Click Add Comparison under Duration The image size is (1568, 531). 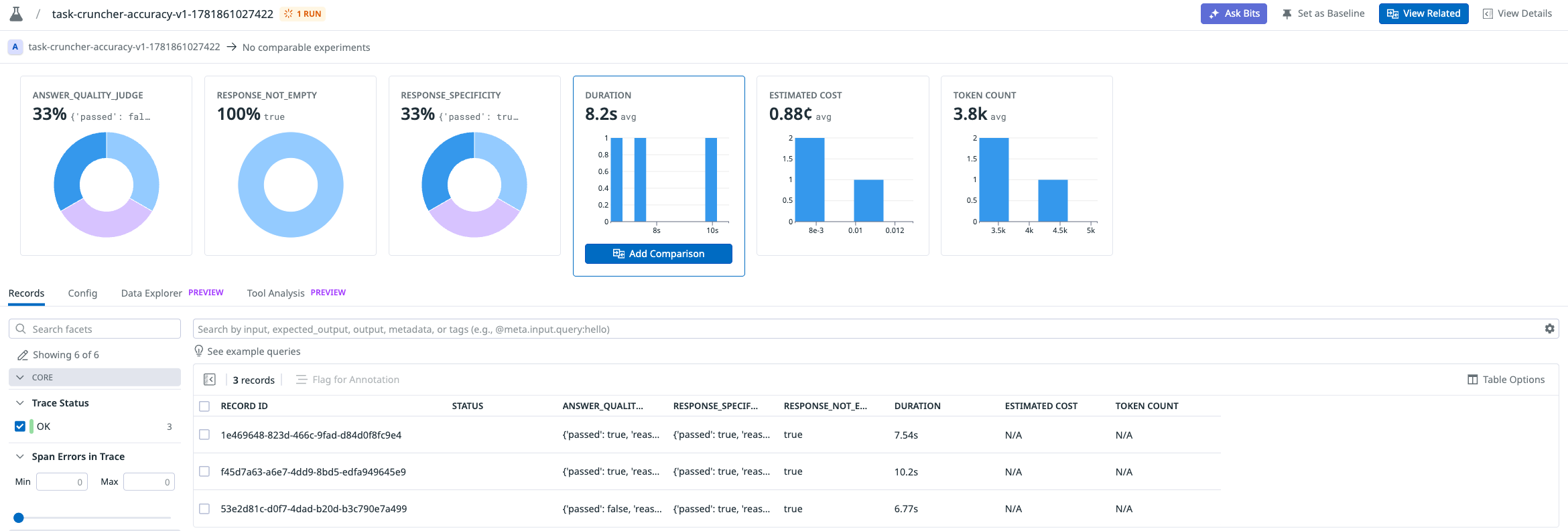659,254
